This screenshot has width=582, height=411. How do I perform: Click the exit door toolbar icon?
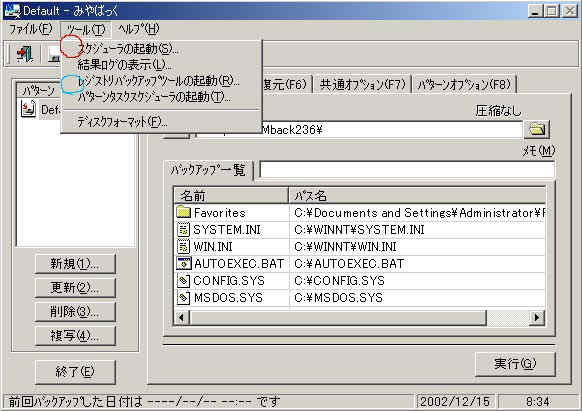(x=24, y=54)
